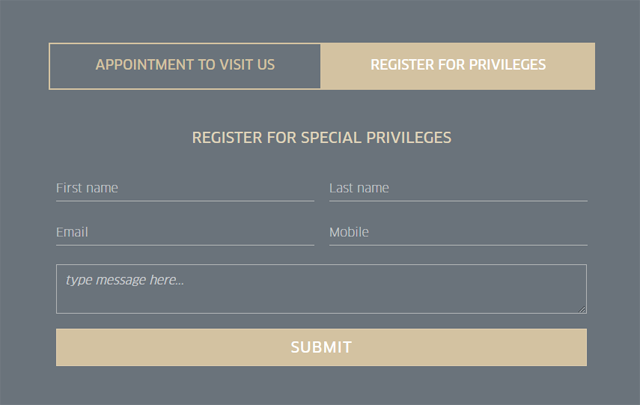This screenshot has width=640, height=405.
Task: Click the SUBMIT label text
Action: click(x=321, y=348)
